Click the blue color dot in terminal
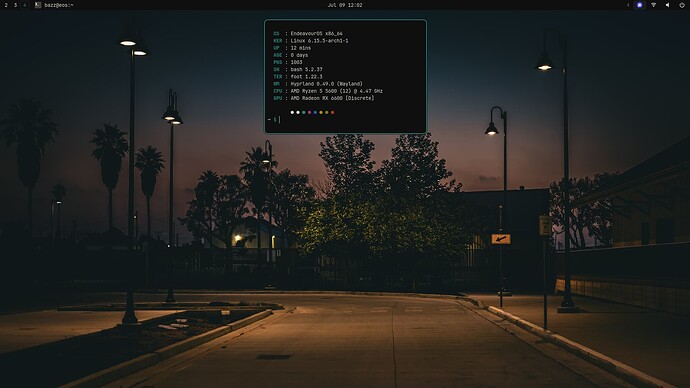Screen dimensions: 690x388 click(315, 112)
